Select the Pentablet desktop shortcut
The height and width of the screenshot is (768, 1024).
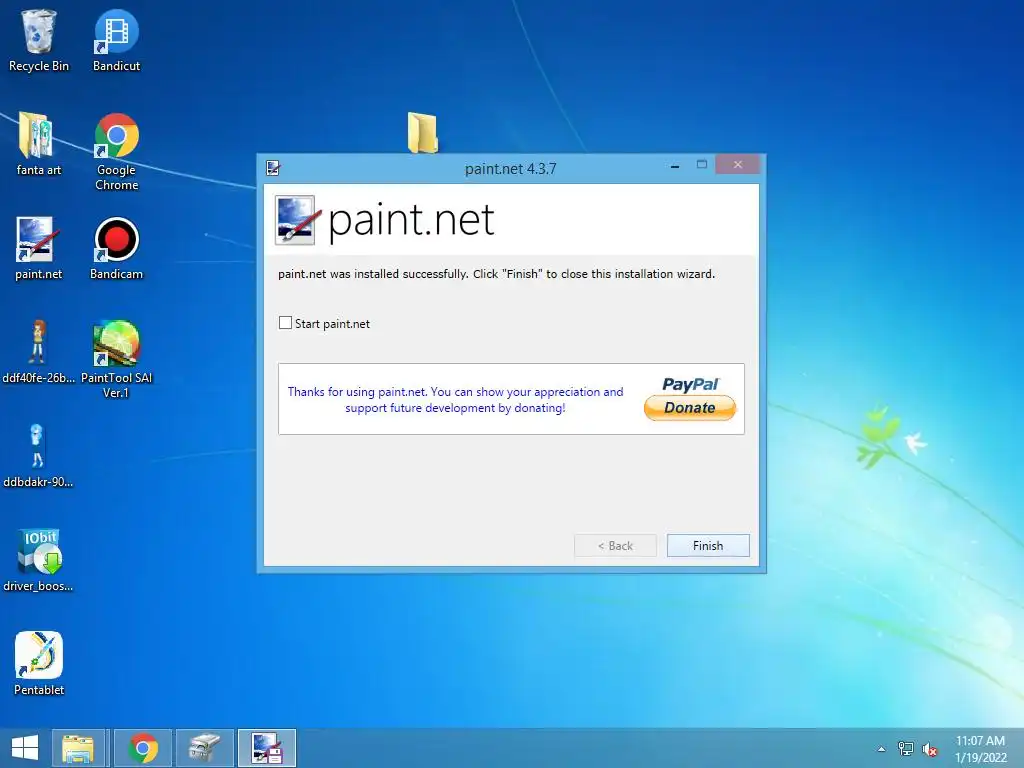click(39, 664)
